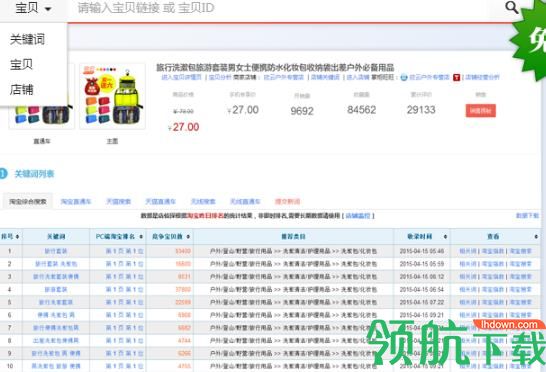Viewport: 546px width, 372px height.
Task: Open the 淘宝指数 link in row 2
Action: point(493,264)
